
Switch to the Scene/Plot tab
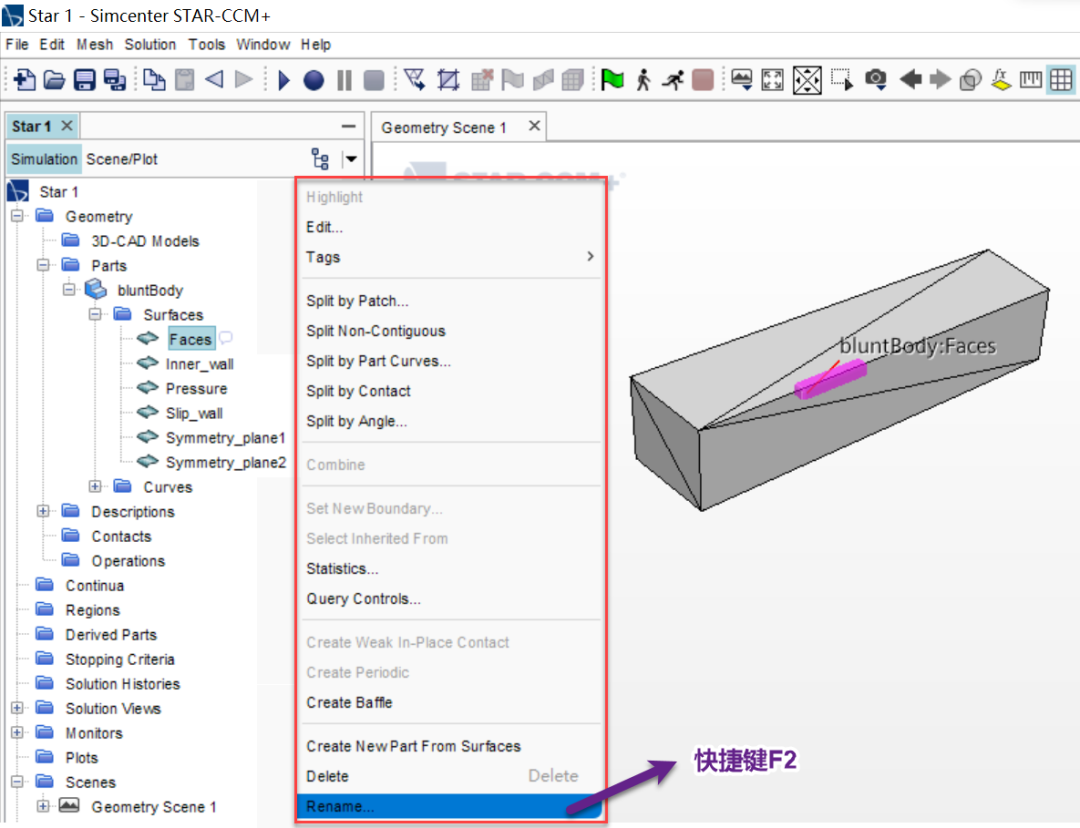pyautogui.click(x=122, y=159)
